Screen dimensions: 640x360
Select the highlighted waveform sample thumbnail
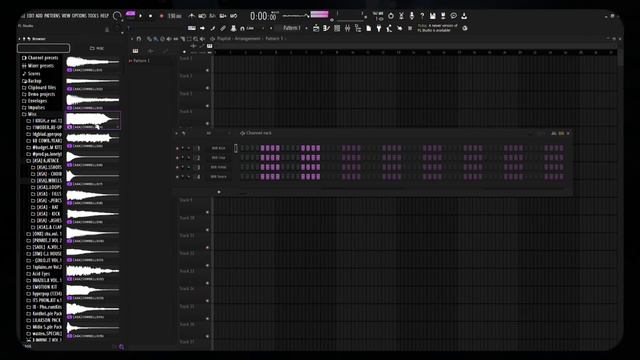point(93,119)
